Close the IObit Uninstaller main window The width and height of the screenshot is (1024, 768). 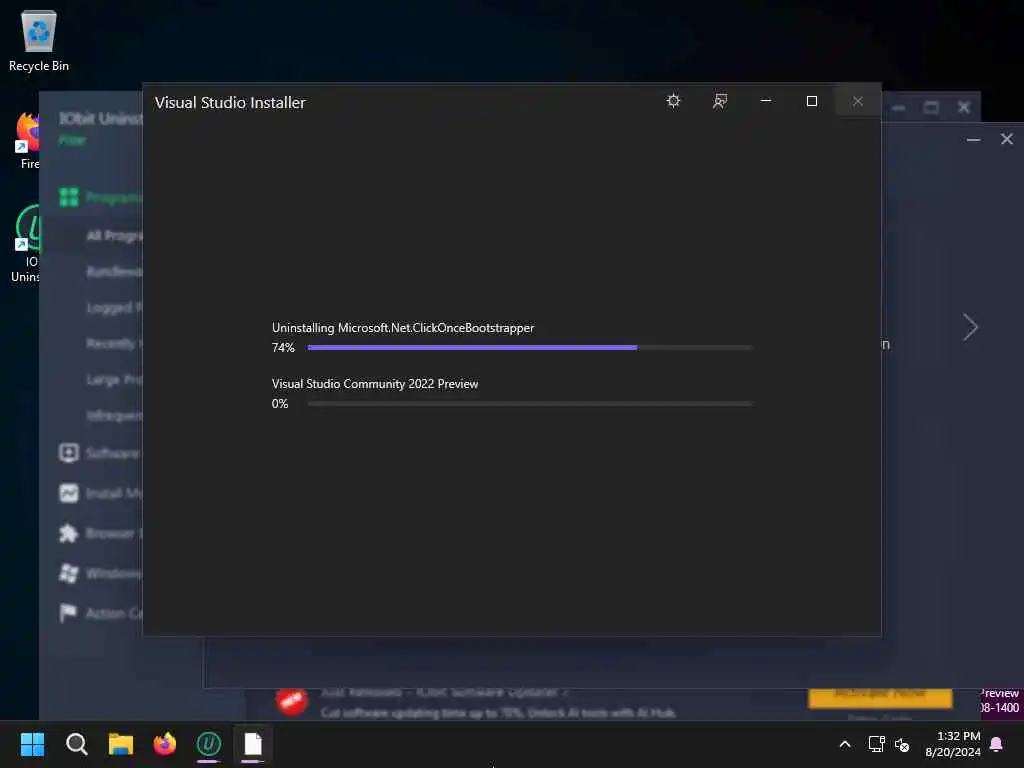point(964,107)
